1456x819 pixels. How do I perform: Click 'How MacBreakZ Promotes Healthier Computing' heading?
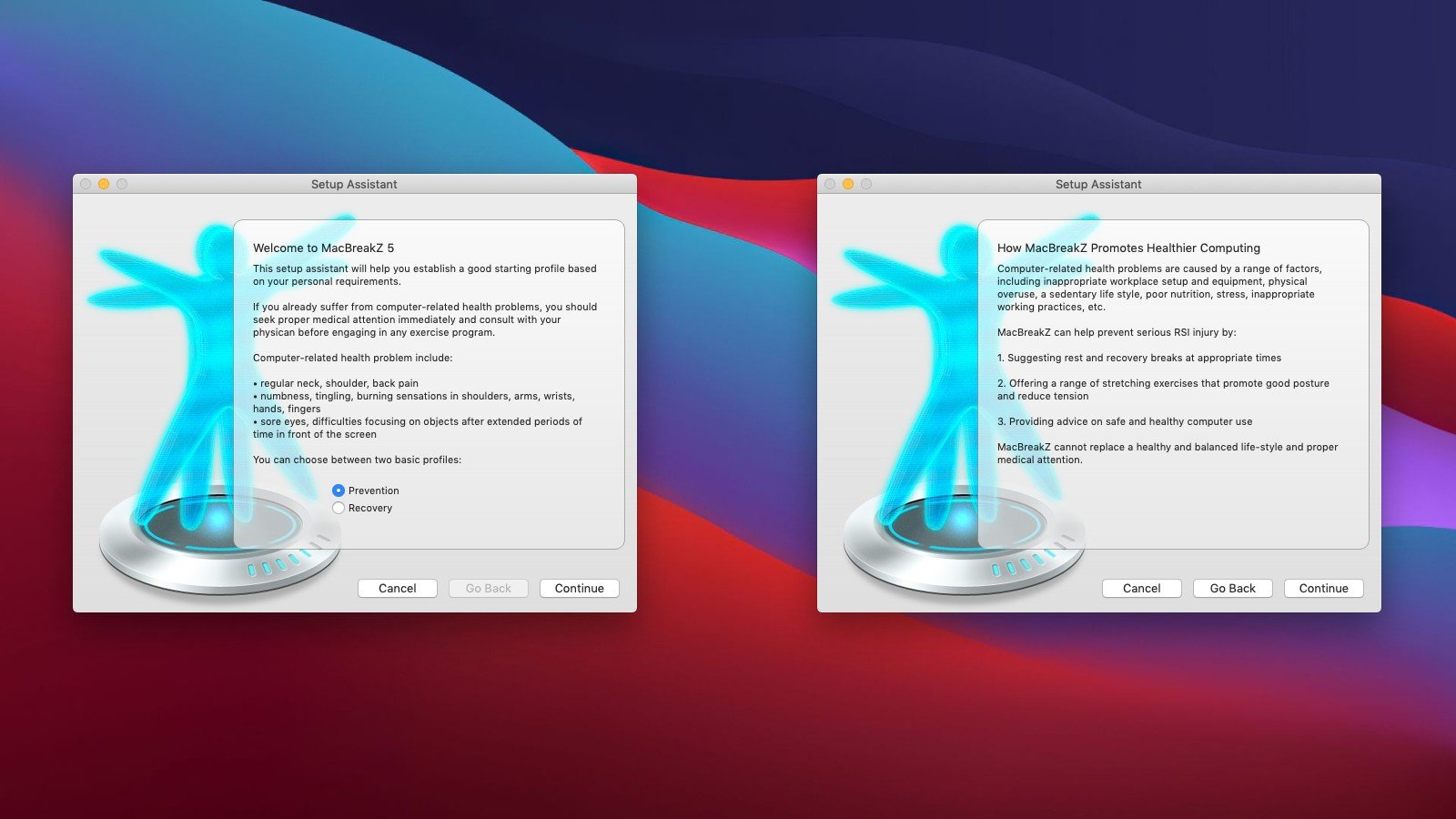coord(1128,248)
